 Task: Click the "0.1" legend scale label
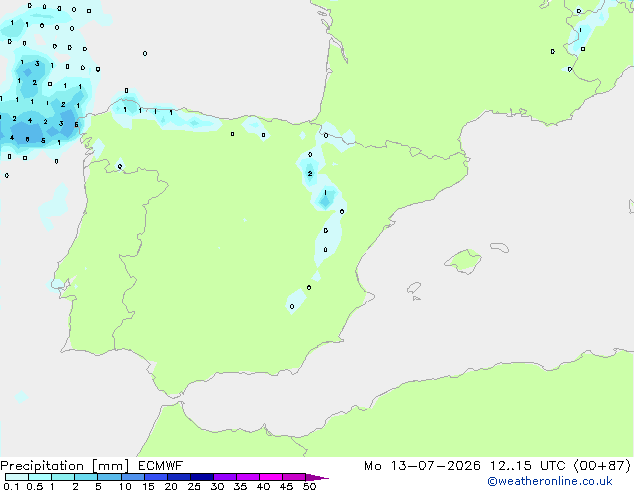pos(9,486)
